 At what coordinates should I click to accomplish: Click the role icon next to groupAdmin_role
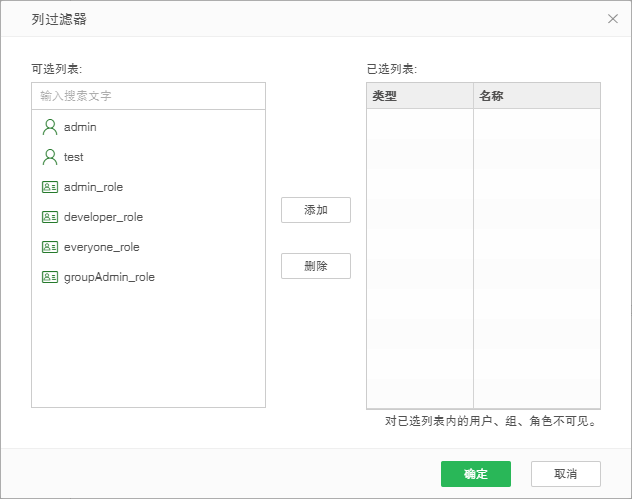pos(50,277)
